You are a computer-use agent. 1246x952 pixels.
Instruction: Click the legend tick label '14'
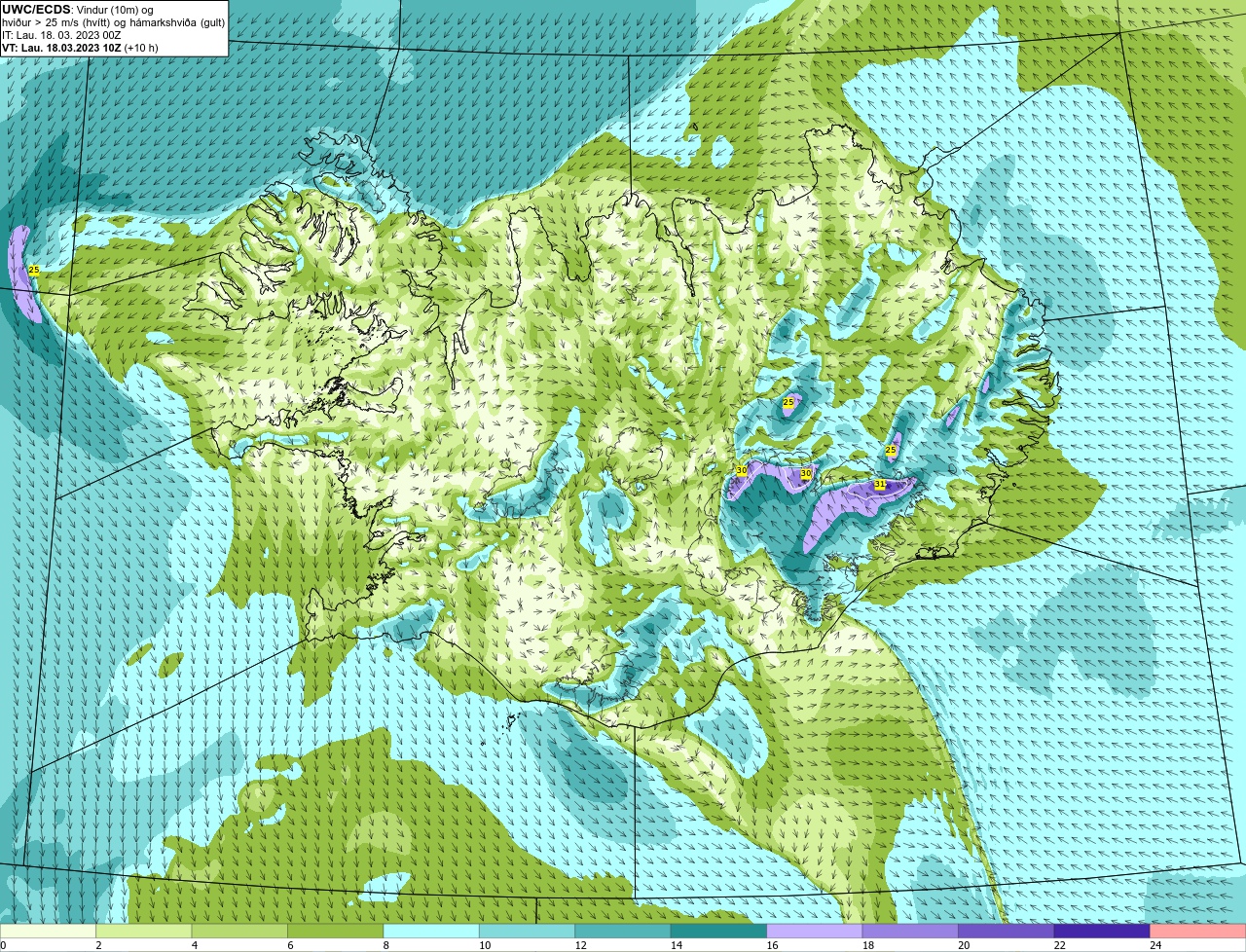tap(677, 945)
